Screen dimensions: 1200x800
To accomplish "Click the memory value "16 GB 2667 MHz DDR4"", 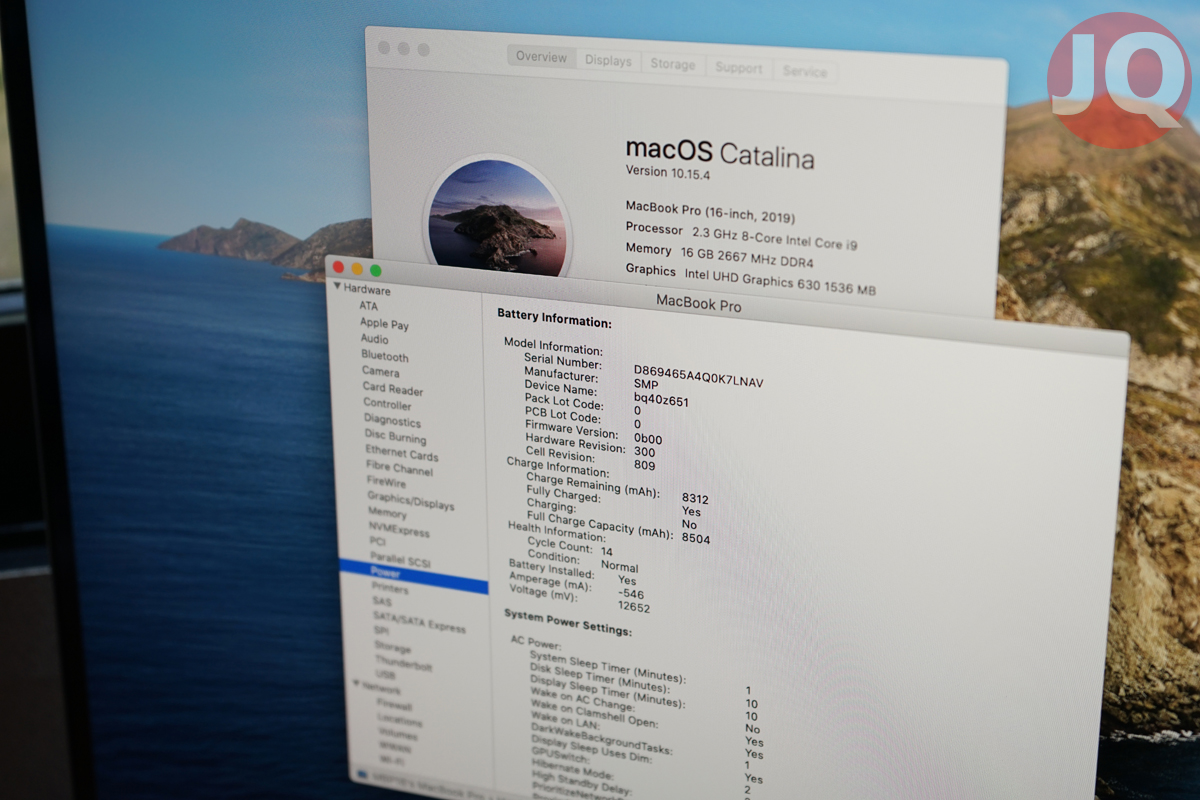I will 745,259.
